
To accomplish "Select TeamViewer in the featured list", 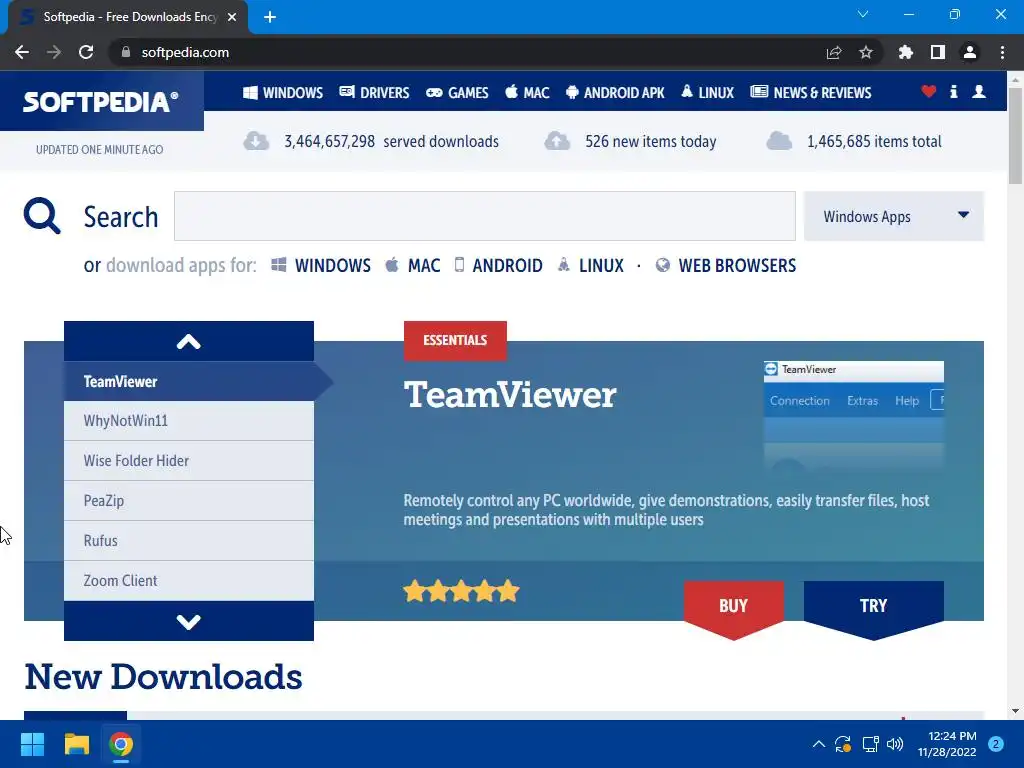I will tap(189, 381).
